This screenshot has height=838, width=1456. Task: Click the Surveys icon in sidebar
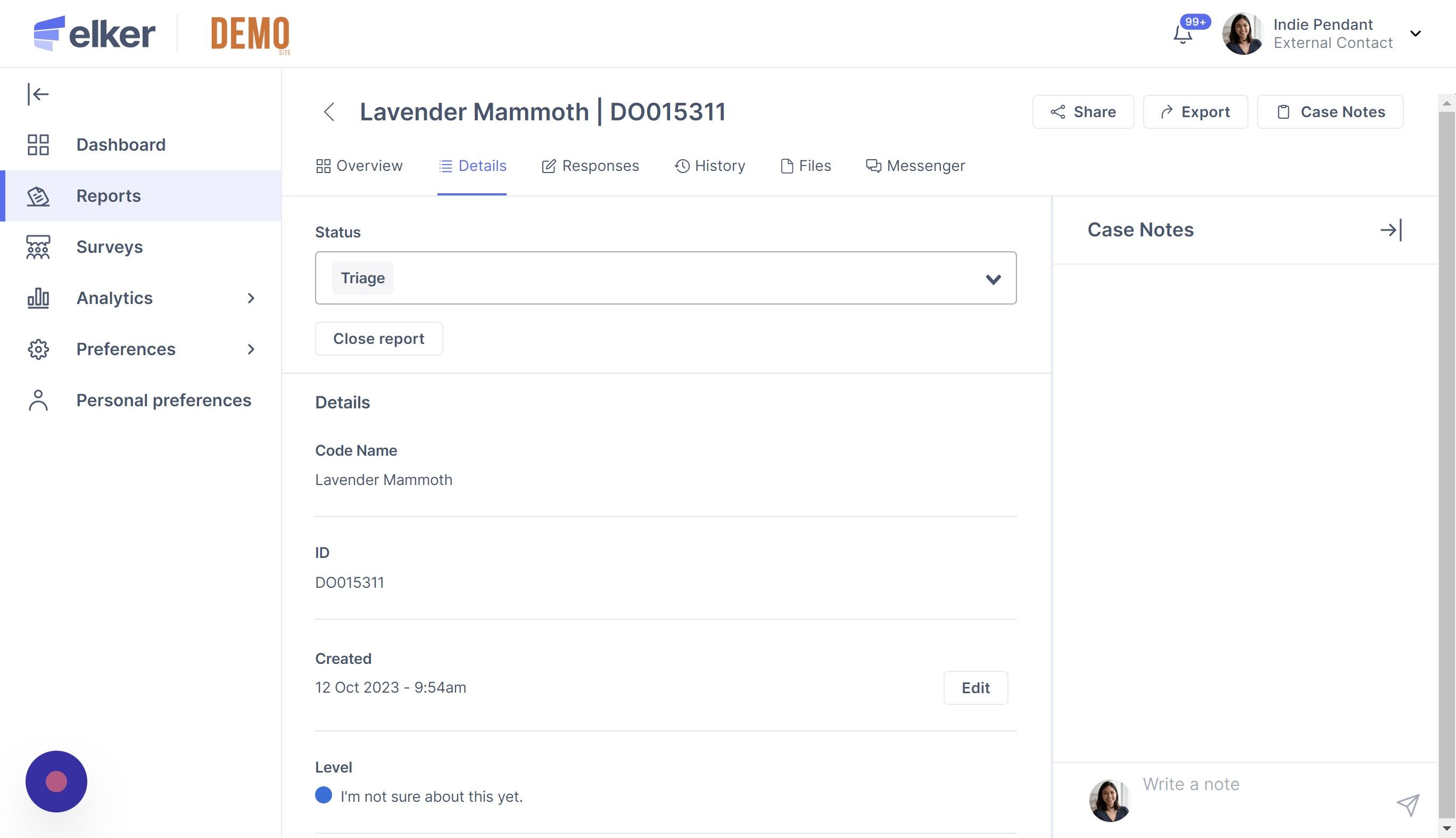point(38,247)
